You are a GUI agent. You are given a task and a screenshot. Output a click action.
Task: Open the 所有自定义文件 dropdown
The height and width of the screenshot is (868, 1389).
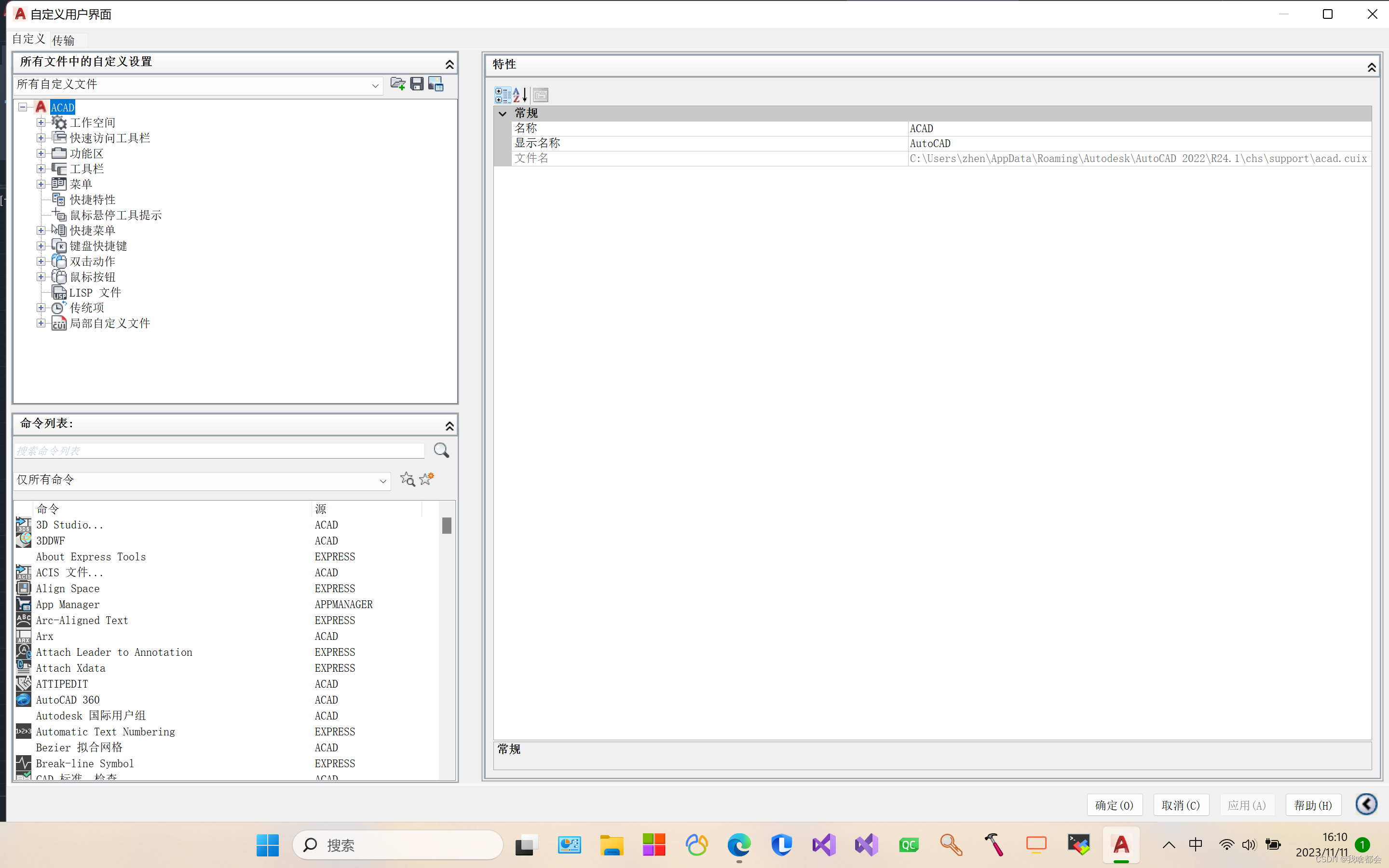pos(375,85)
